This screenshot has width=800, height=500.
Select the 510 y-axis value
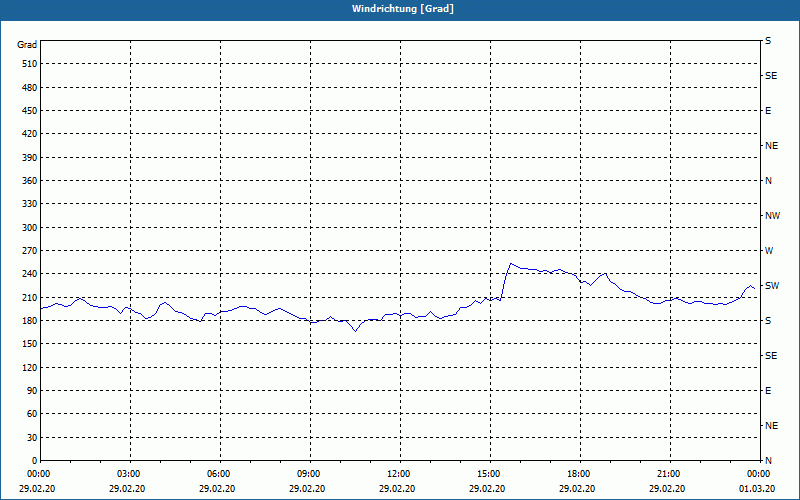click(x=29, y=64)
